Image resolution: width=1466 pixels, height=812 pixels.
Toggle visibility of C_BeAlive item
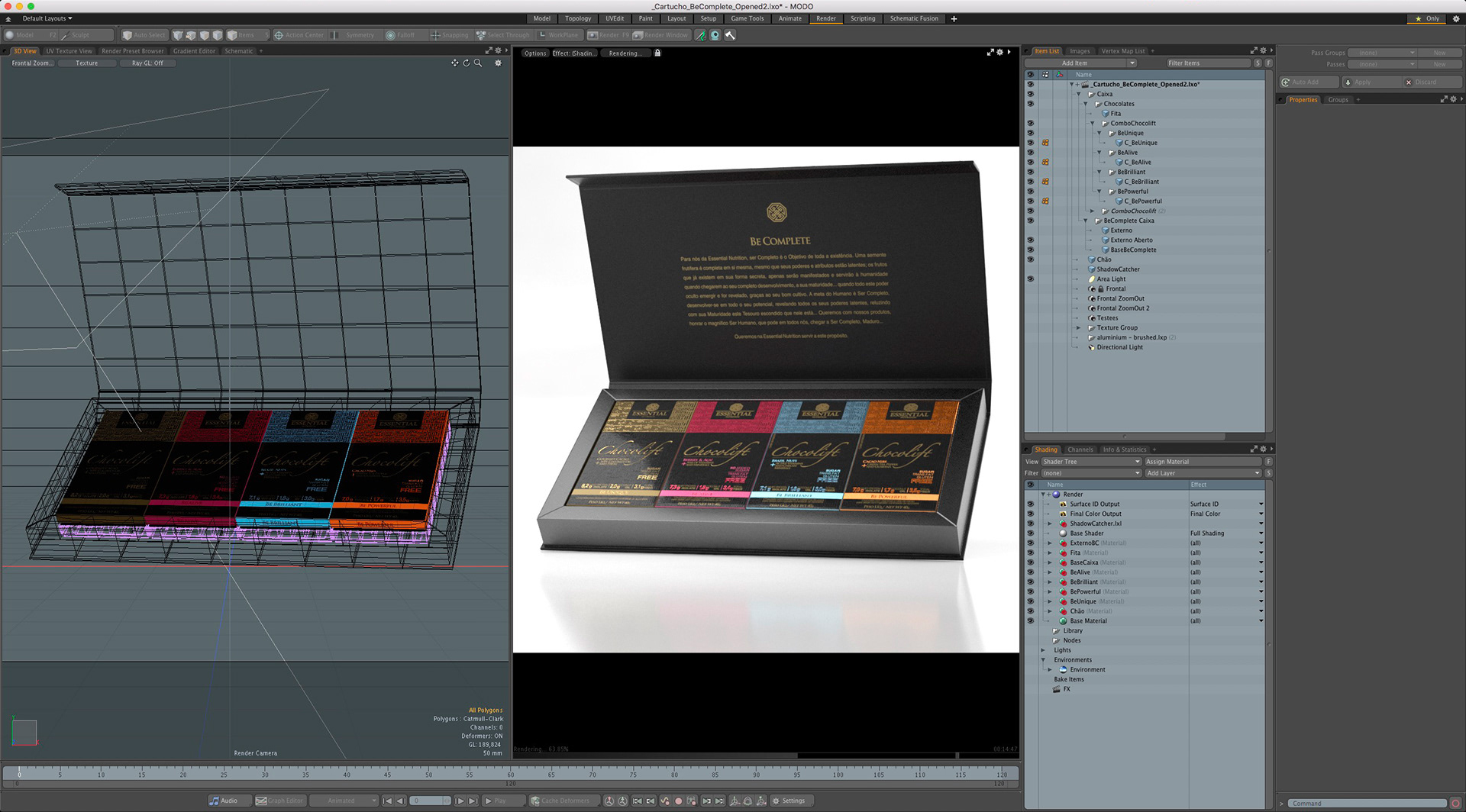click(x=1030, y=163)
